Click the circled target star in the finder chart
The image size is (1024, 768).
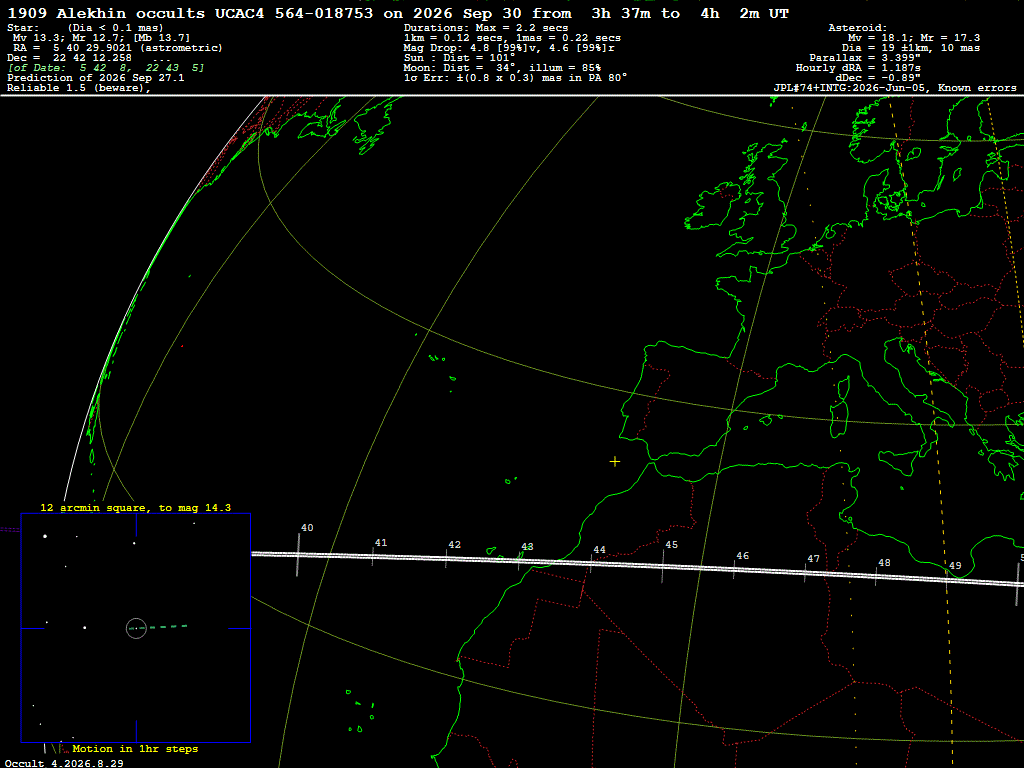click(x=136, y=628)
